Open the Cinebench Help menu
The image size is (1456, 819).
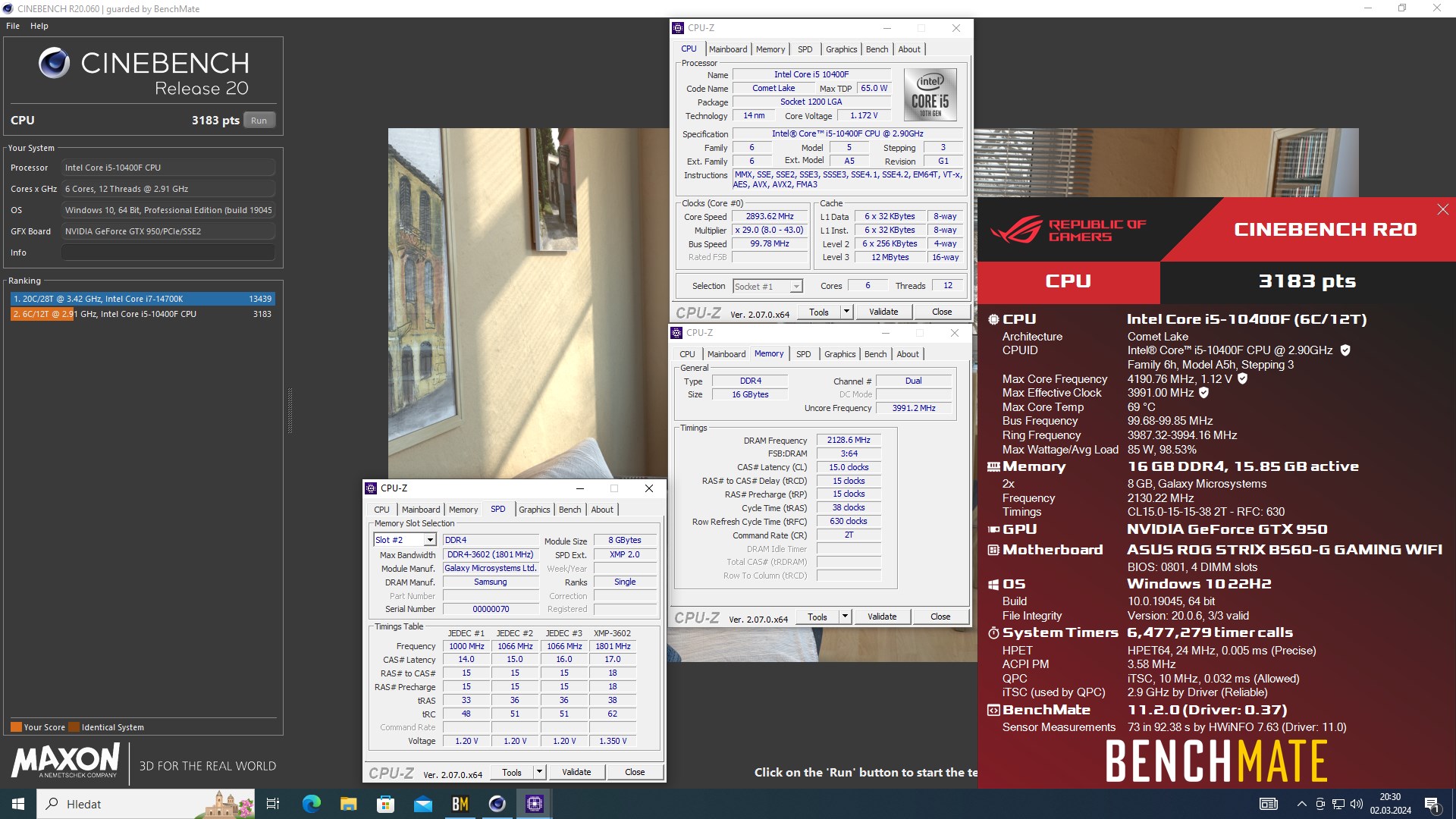pos(39,26)
